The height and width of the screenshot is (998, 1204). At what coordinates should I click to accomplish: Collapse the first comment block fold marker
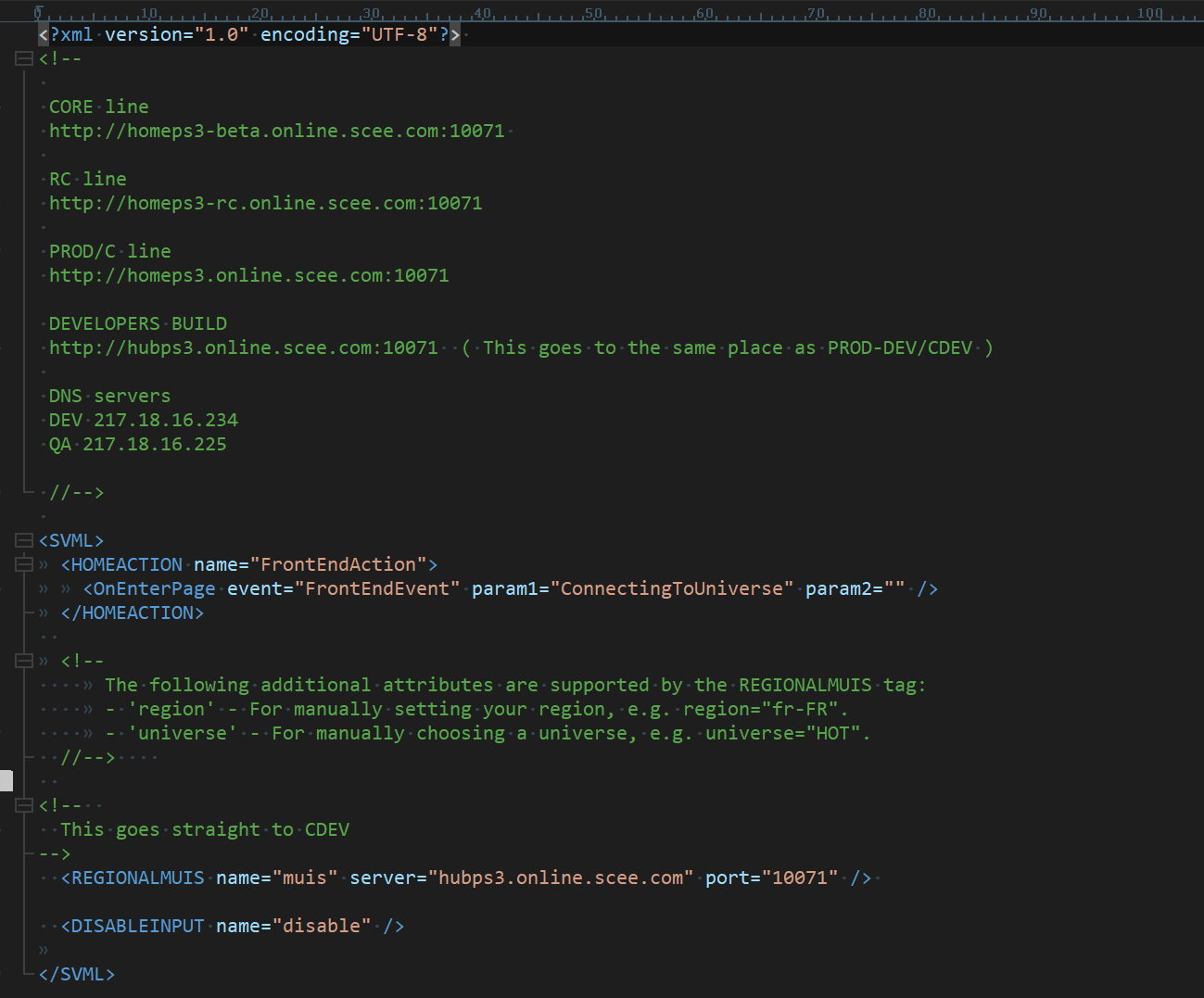24,58
